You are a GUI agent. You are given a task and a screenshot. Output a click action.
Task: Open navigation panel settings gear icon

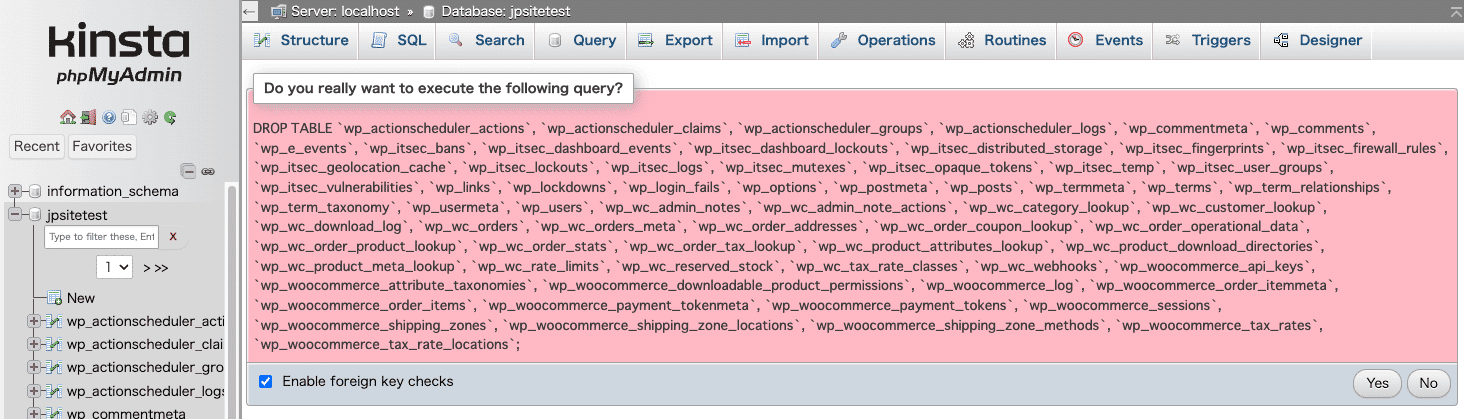coord(150,117)
